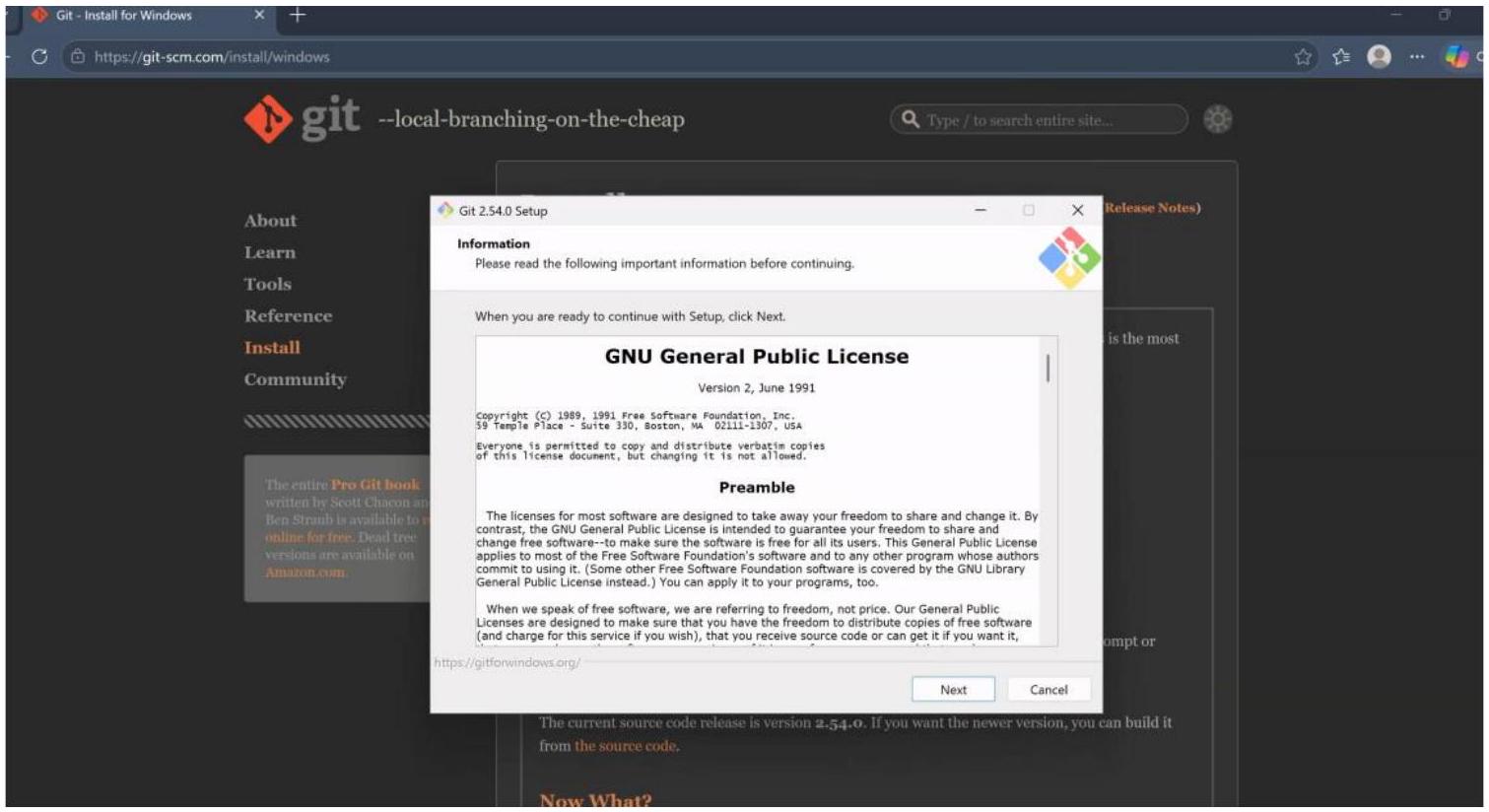Open the source code link

point(626,746)
